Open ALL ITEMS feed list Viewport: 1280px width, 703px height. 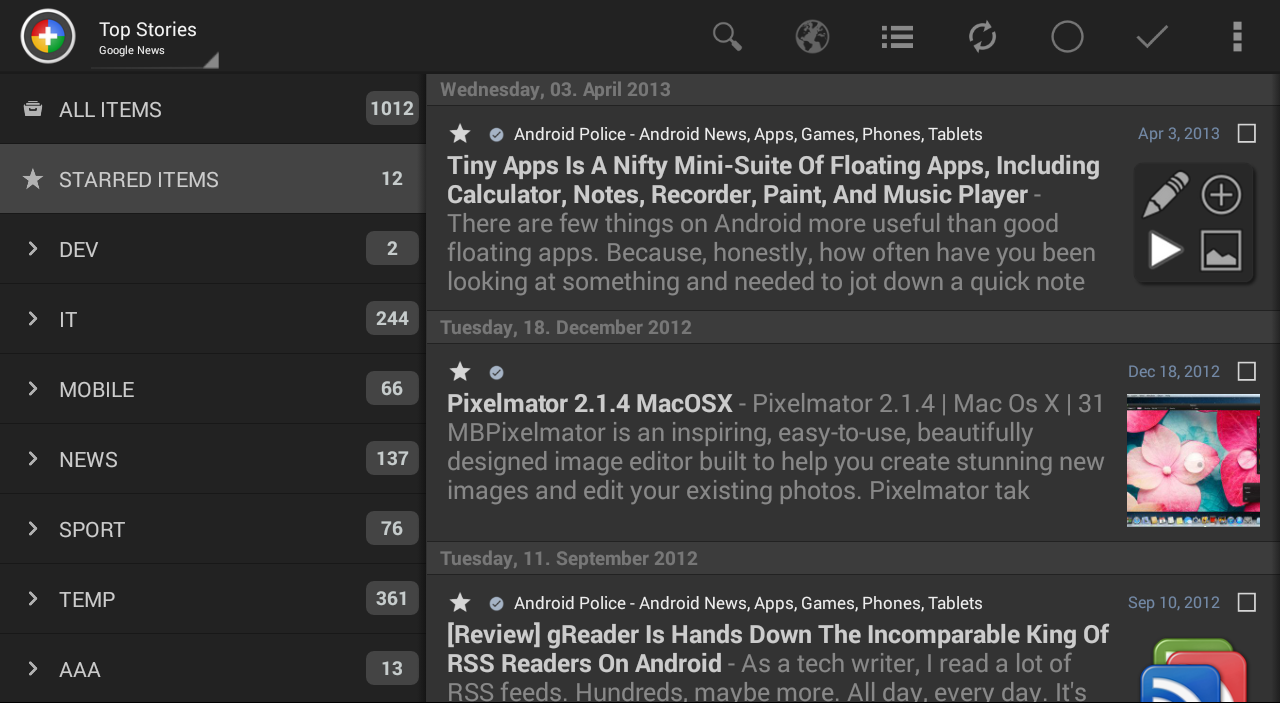(110, 109)
